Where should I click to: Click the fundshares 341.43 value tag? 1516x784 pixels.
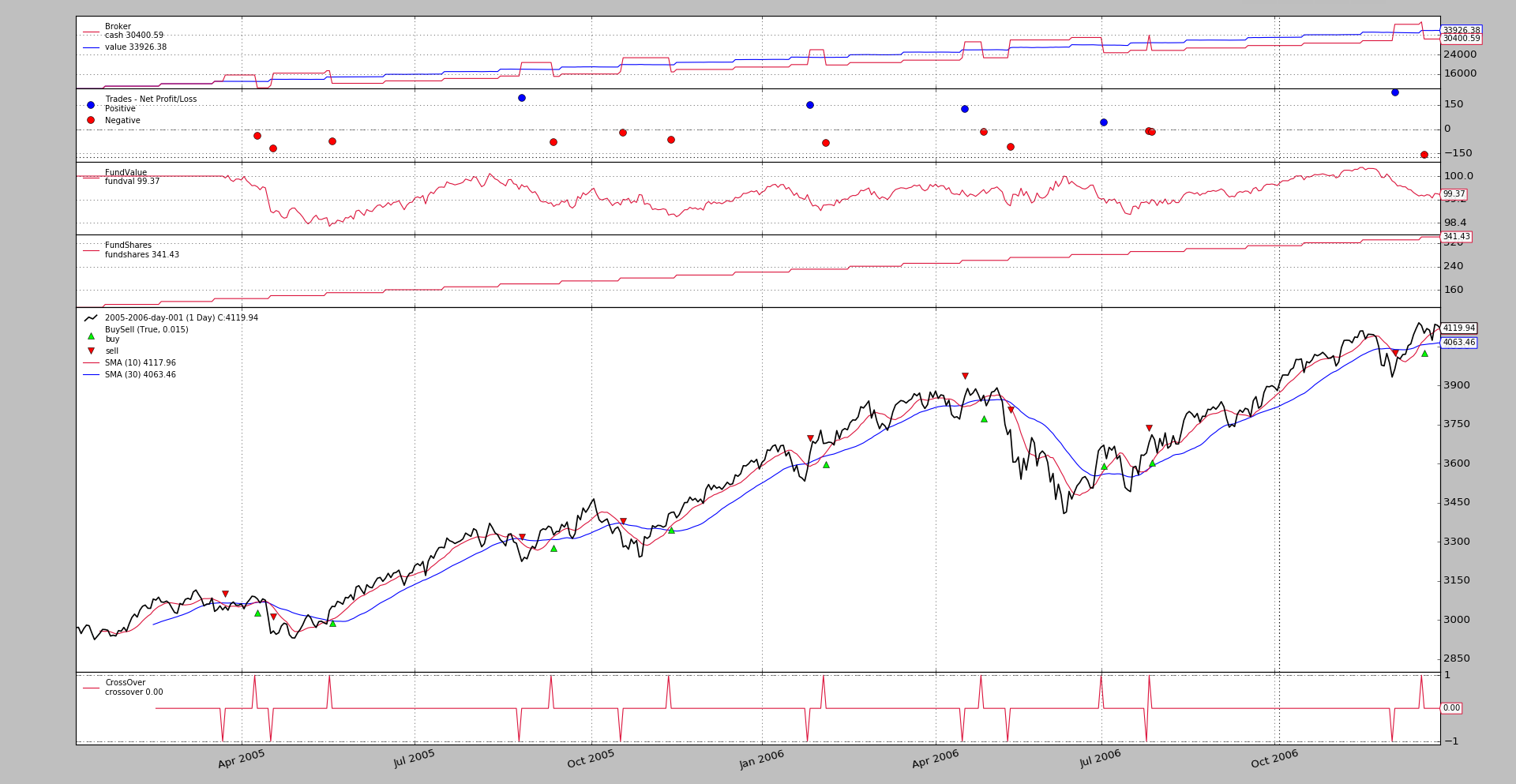1456,237
